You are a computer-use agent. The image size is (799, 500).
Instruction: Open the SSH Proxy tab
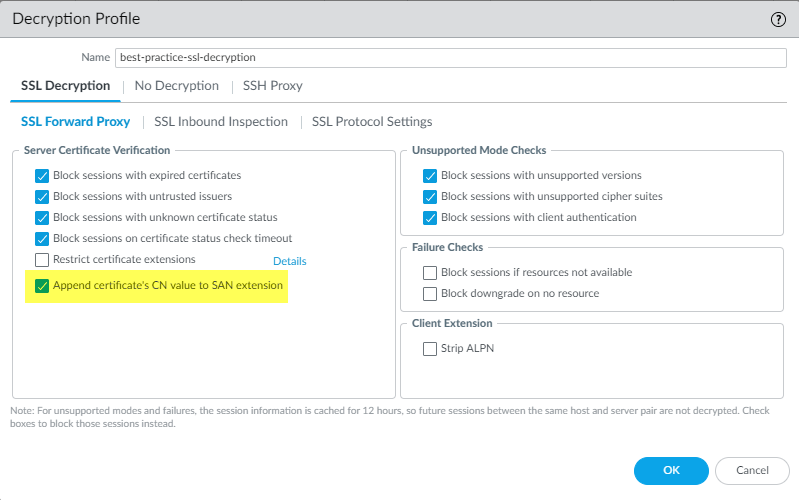click(x=272, y=86)
